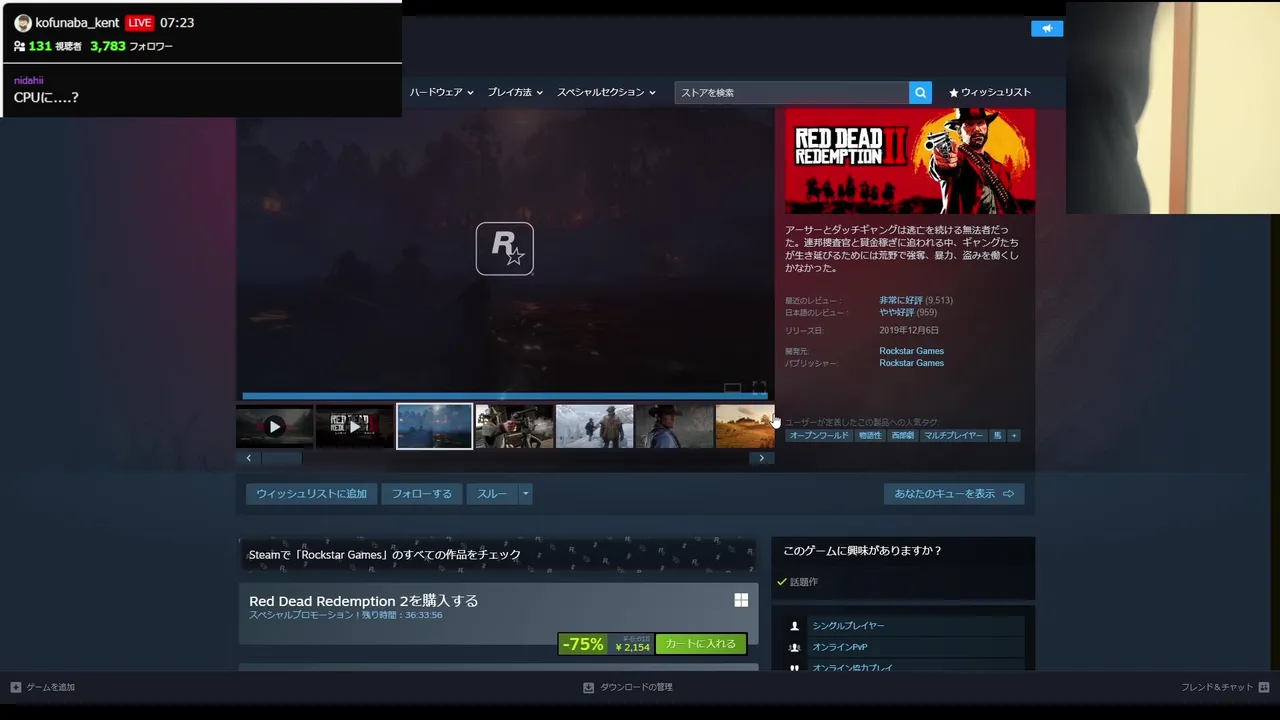The width and height of the screenshot is (1280, 720).
Task: Click the ストアを検索 search field
Action: click(x=791, y=92)
